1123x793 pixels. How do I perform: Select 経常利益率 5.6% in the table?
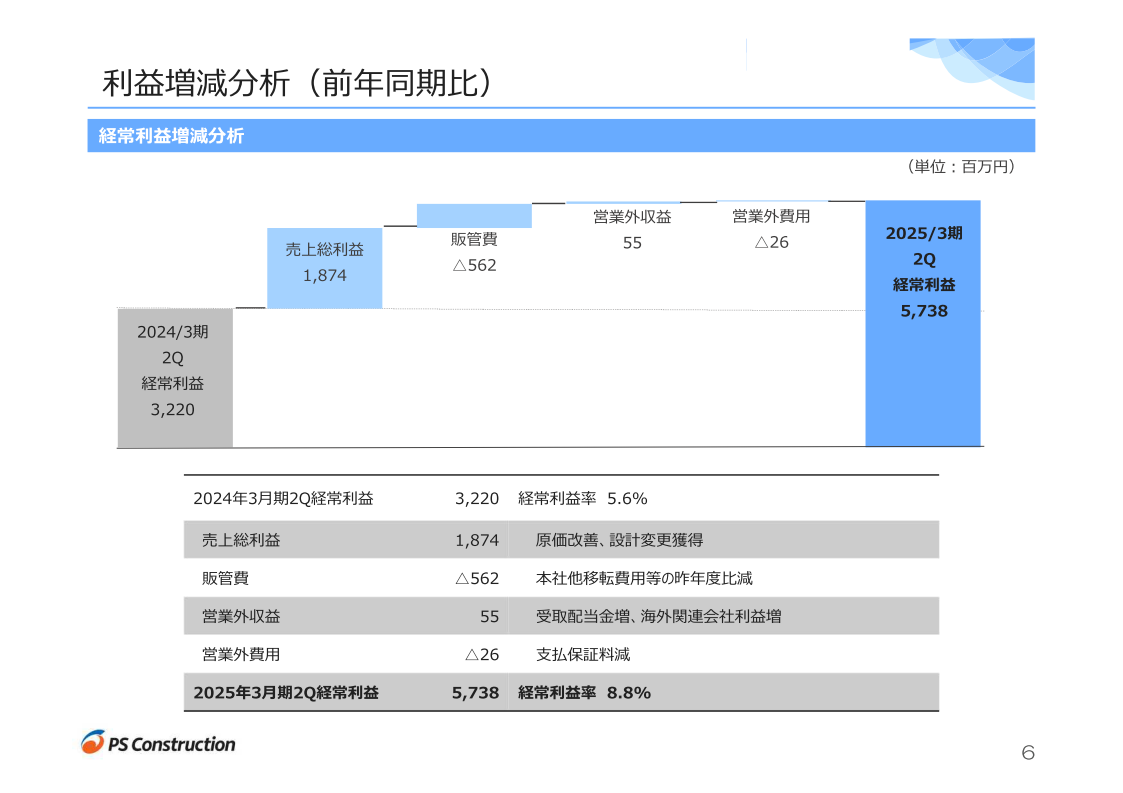(583, 499)
